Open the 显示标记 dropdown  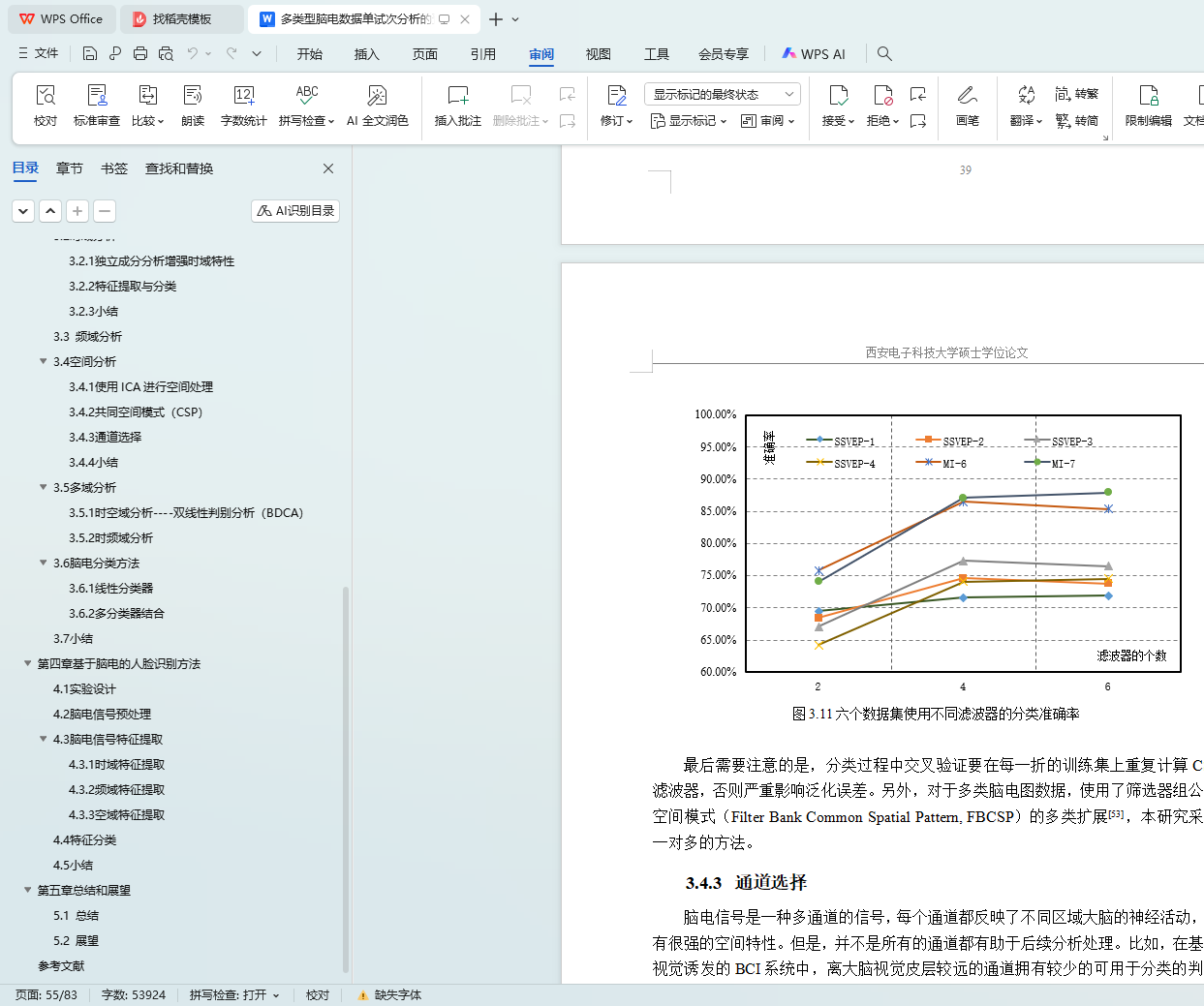point(689,121)
